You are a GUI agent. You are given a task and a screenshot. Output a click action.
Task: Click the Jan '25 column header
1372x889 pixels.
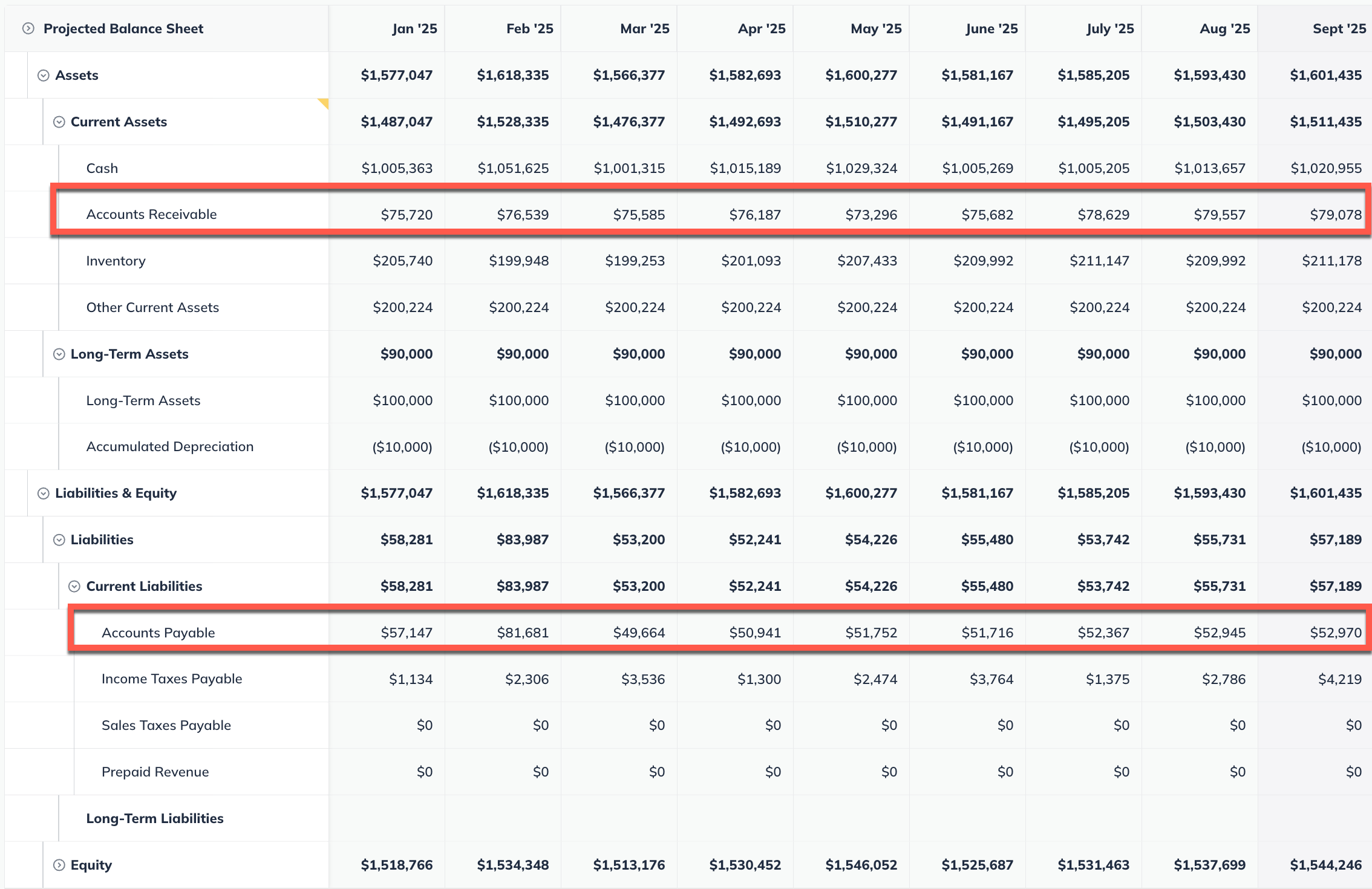(x=414, y=29)
